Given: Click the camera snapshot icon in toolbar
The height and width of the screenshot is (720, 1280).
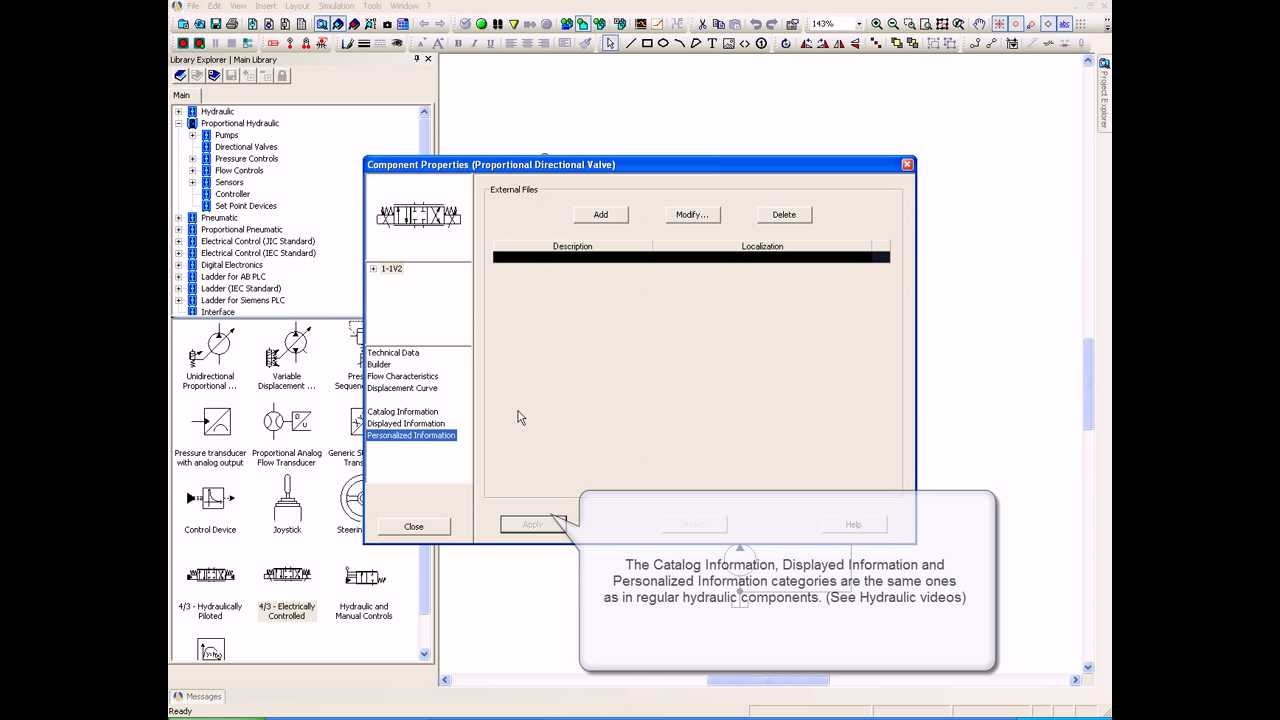Looking at the screenshot, I should click(387, 24).
